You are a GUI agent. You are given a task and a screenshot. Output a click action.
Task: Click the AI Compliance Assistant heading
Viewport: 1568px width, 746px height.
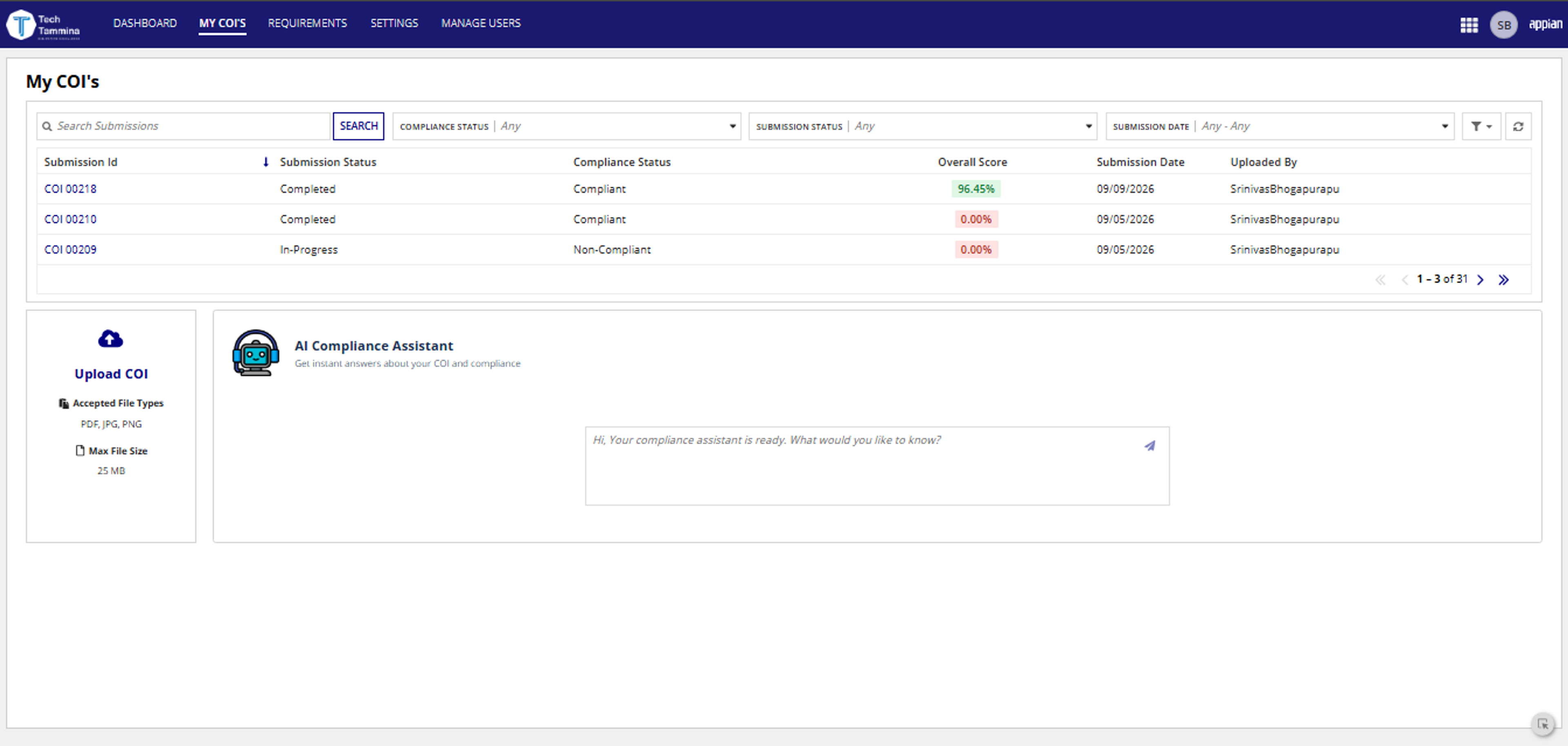tap(374, 346)
